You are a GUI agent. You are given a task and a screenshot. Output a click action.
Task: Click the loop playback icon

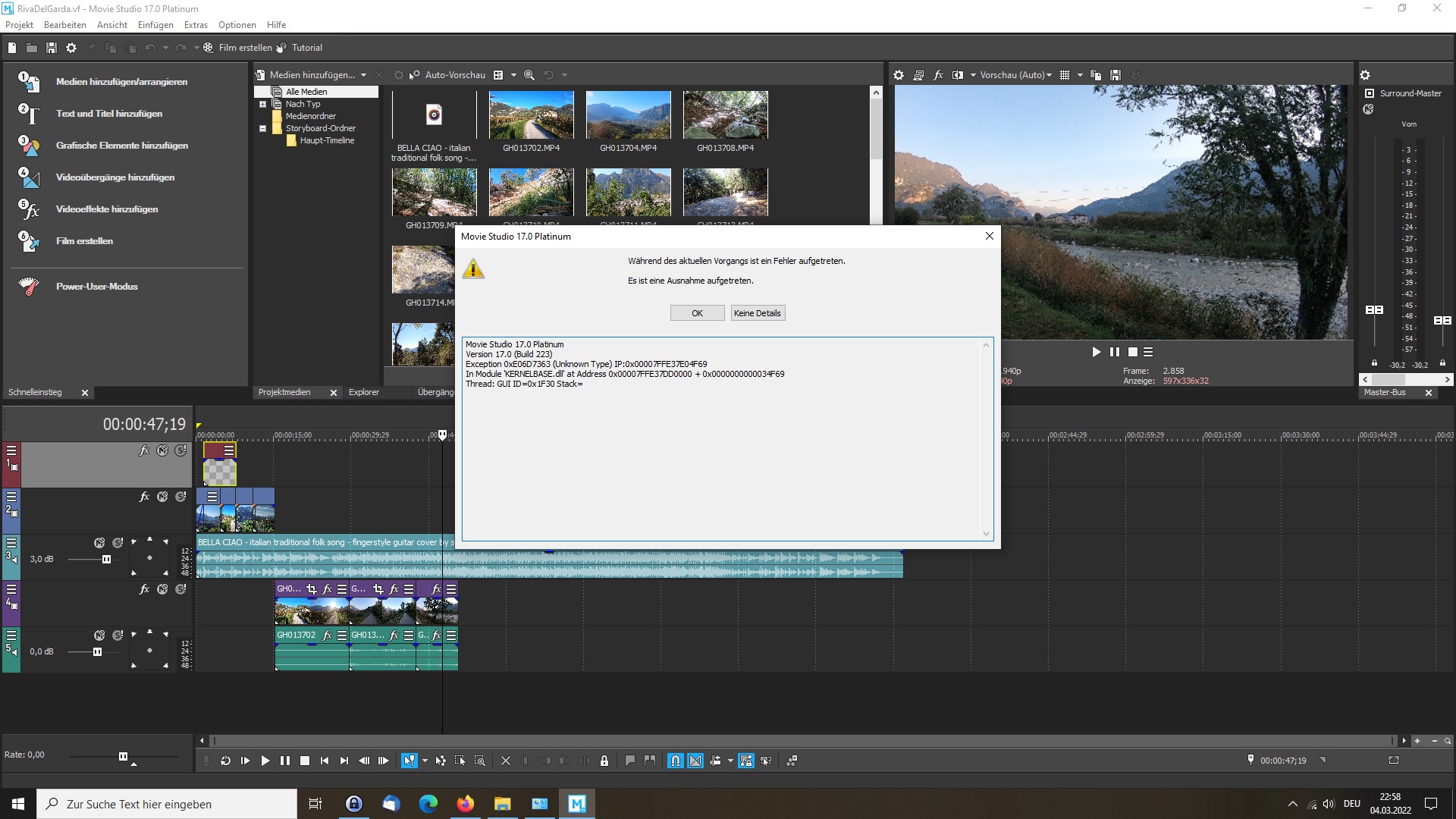(225, 761)
